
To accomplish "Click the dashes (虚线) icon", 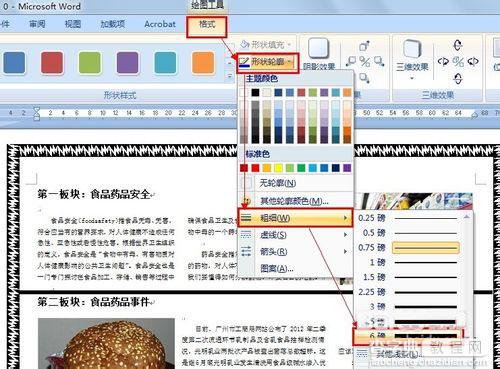I will point(246,235).
